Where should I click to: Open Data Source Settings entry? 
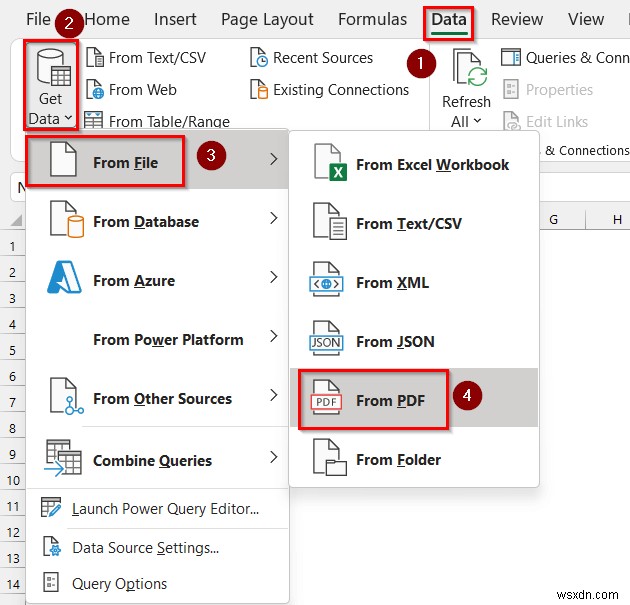pos(157,548)
